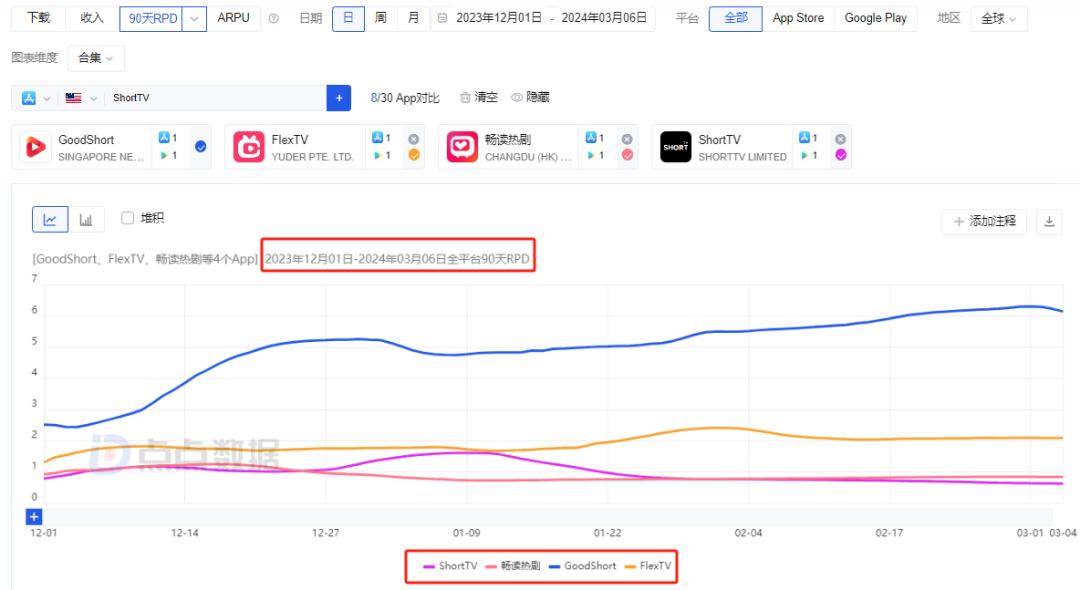Screen dimensions: 1080x590
Task: Click the 8/30 App对比 counter text
Action: pos(405,98)
